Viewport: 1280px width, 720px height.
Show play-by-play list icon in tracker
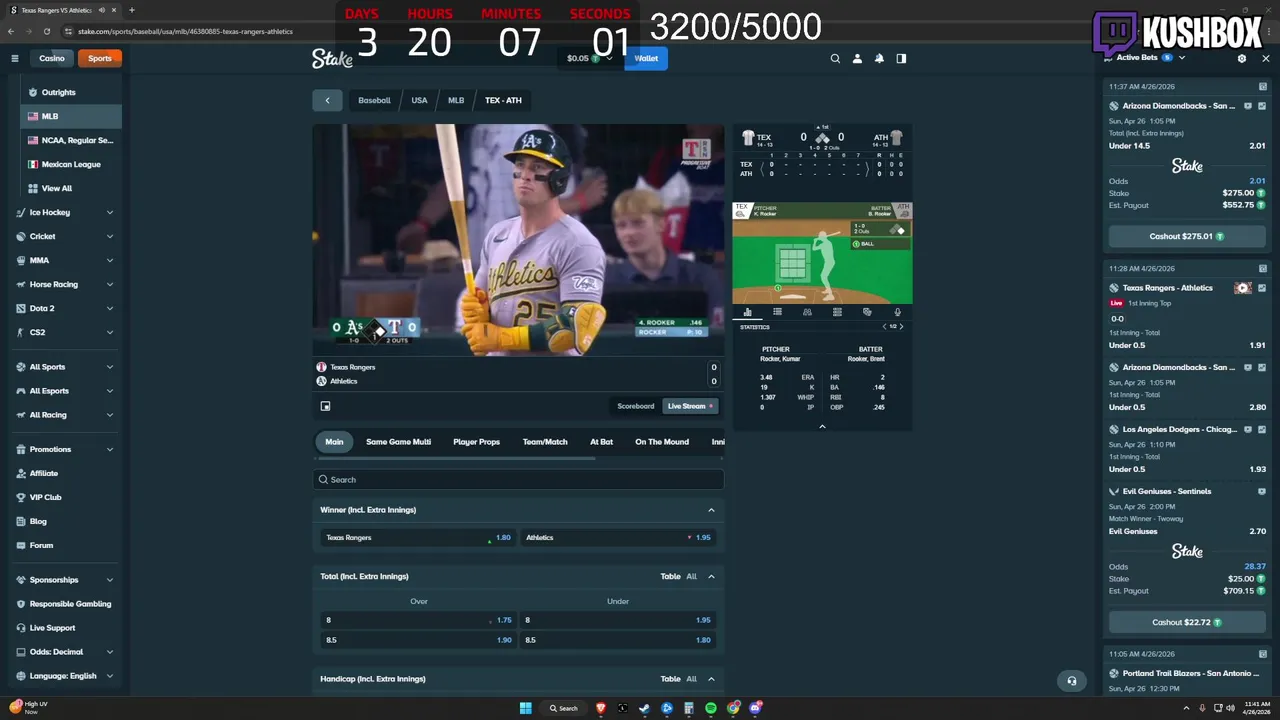(x=777, y=312)
